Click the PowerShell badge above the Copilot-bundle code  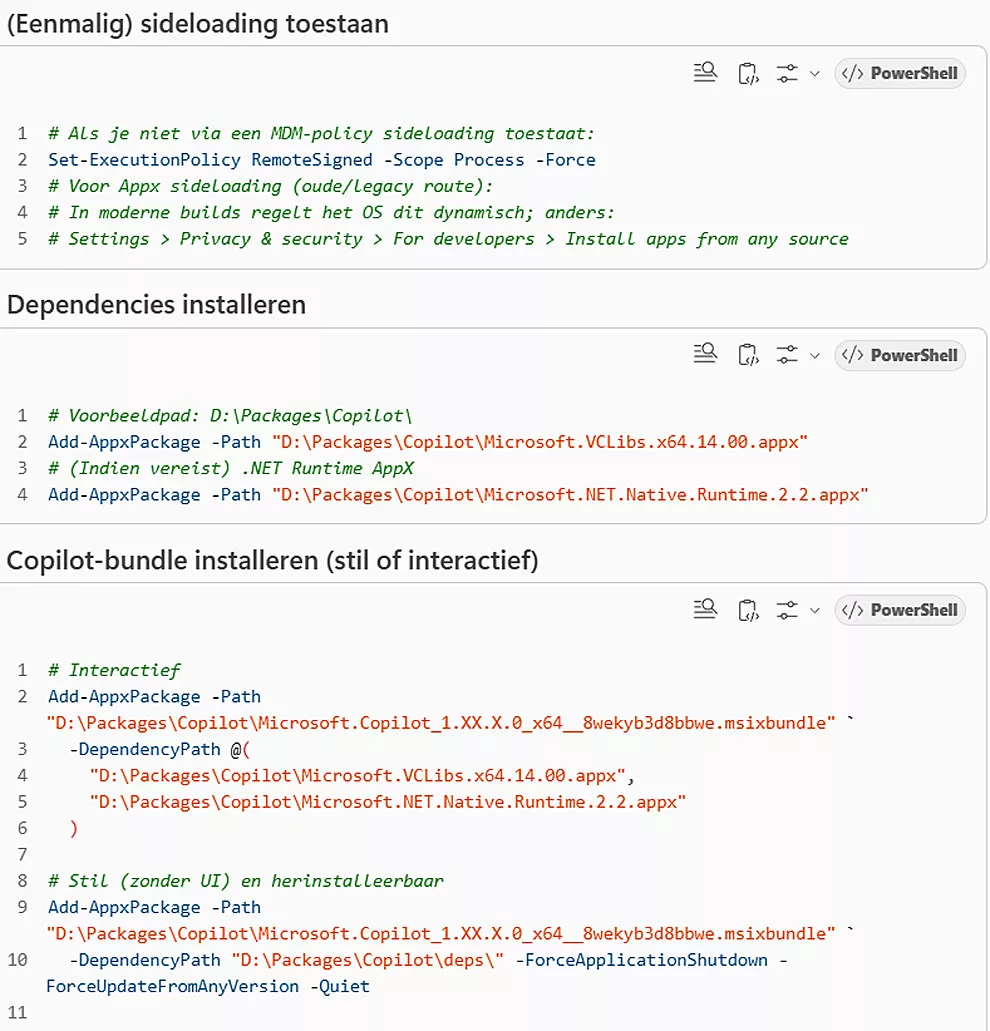pyautogui.click(x=899, y=610)
